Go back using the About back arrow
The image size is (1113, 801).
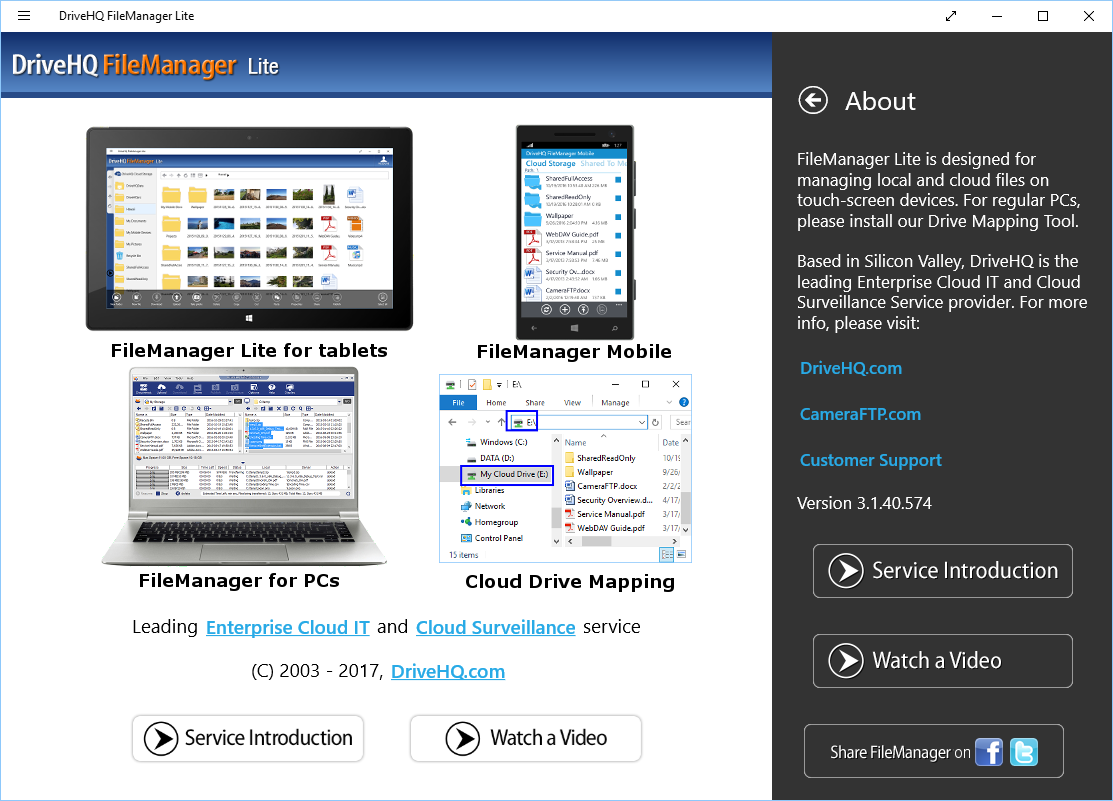[812, 100]
